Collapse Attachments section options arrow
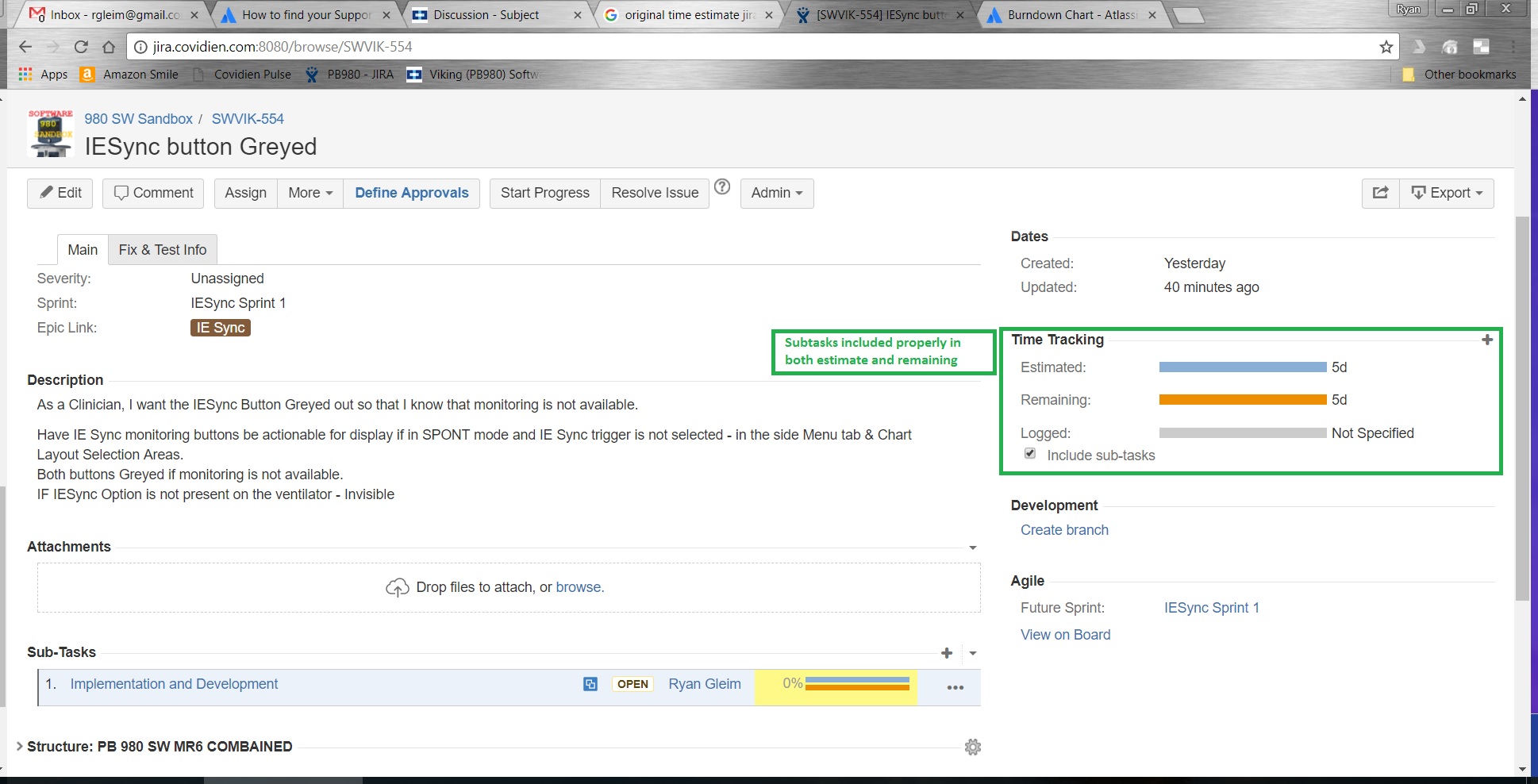 (973, 548)
